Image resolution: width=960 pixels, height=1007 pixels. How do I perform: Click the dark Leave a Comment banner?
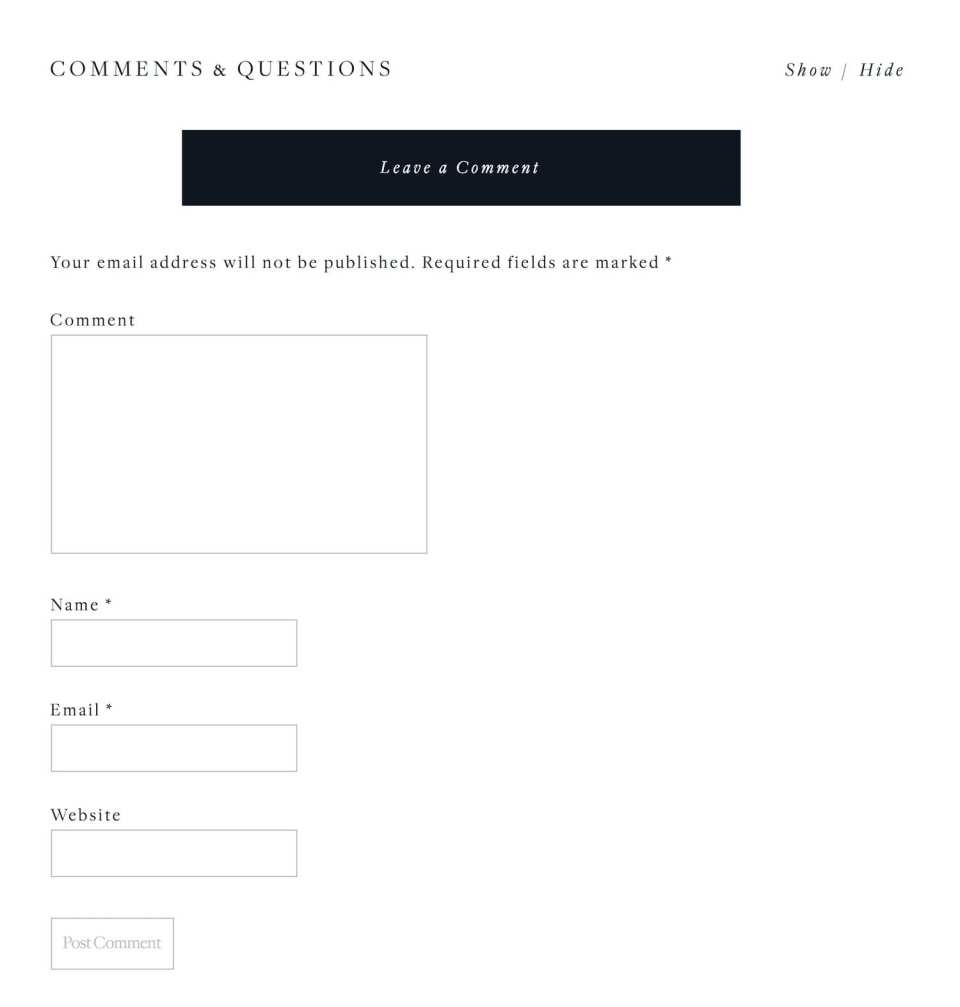tap(460, 167)
